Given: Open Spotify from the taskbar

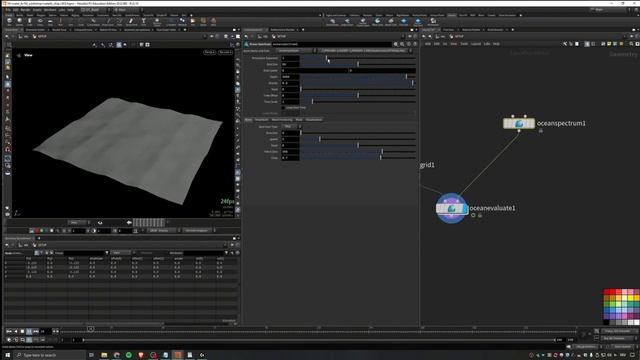Looking at the screenshot, I should coord(129,355).
